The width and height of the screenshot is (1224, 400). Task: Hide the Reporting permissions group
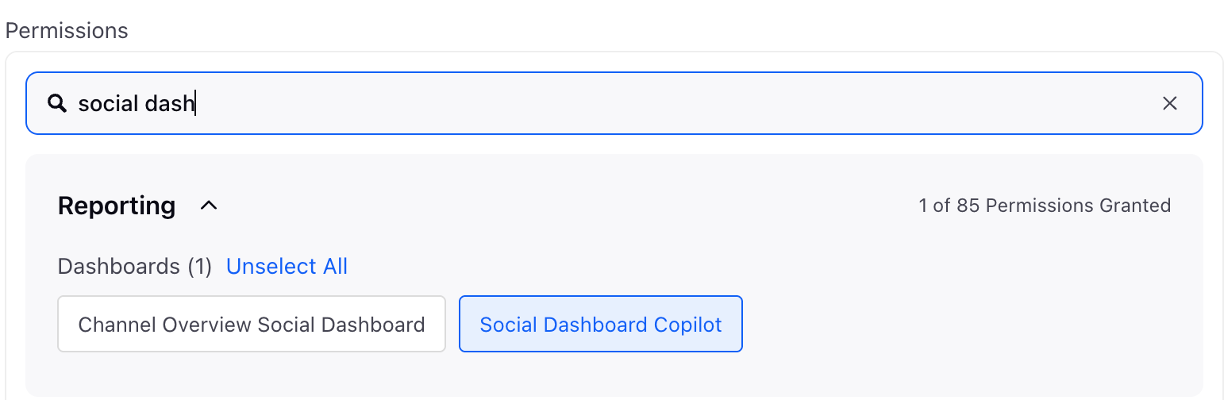(208, 206)
